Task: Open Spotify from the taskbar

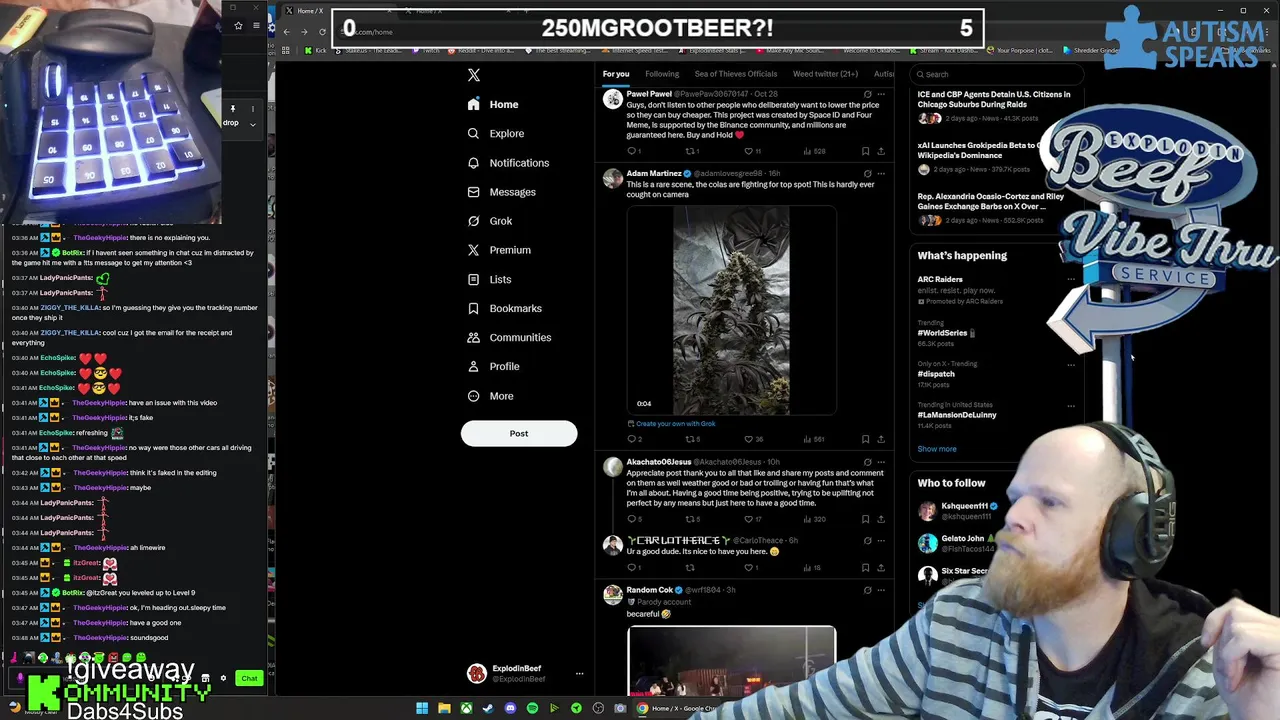Action: 532,709
